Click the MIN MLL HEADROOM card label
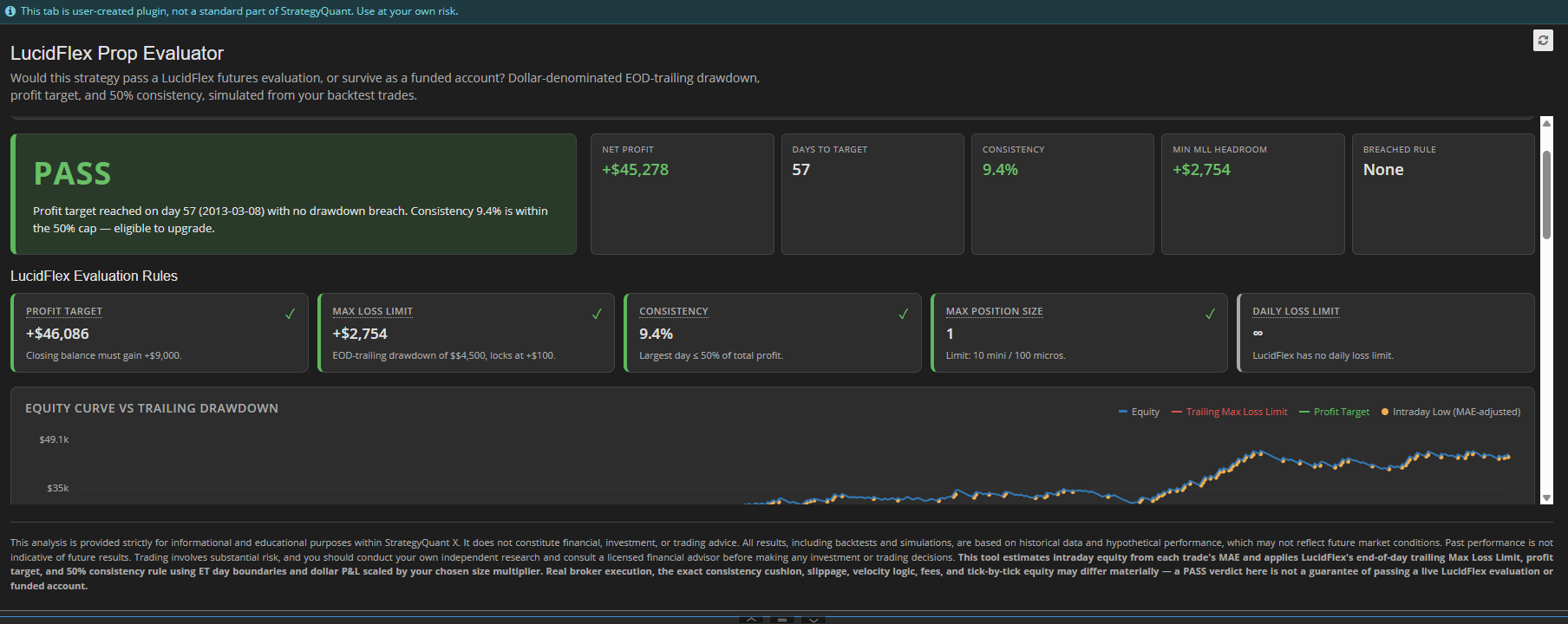Screen dimensions: 1568x624 [1219, 150]
